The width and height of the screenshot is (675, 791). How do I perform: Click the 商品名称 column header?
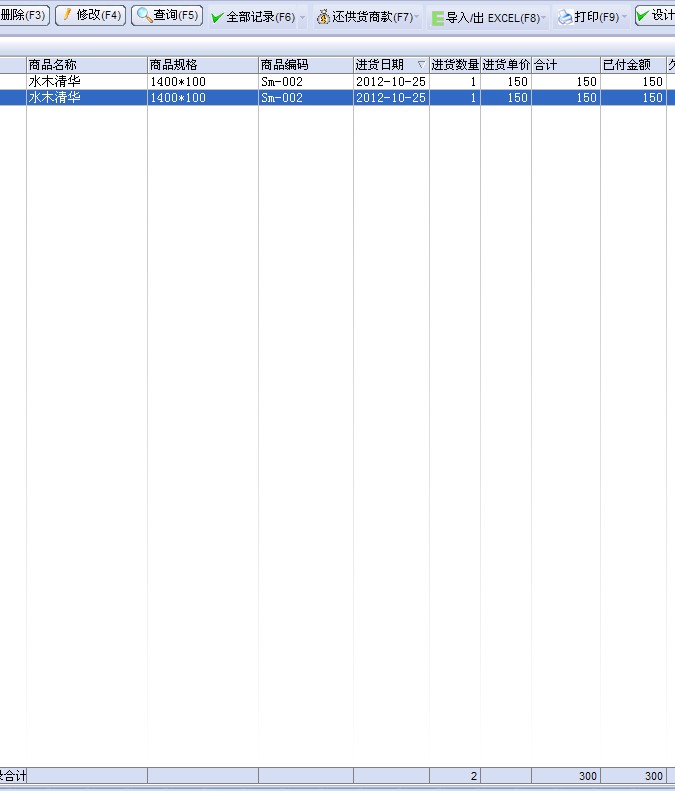pos(86,65)
